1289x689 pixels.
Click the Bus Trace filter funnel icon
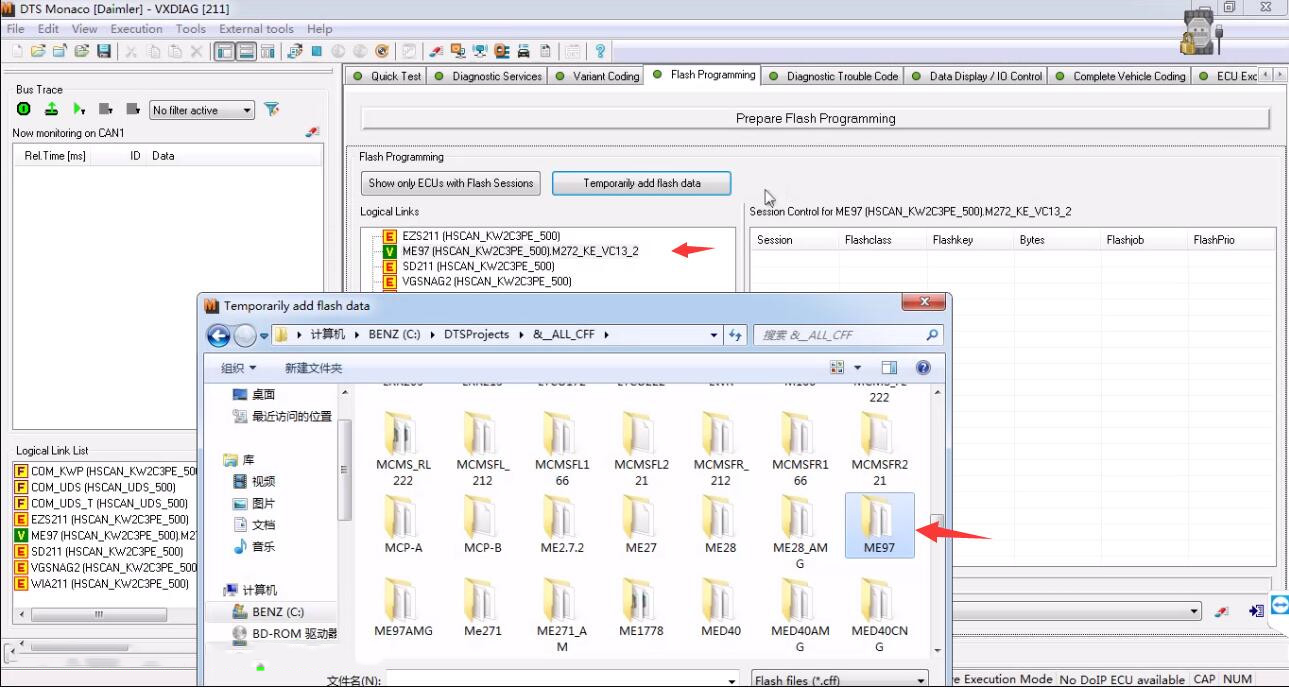[x=272, y=109]
